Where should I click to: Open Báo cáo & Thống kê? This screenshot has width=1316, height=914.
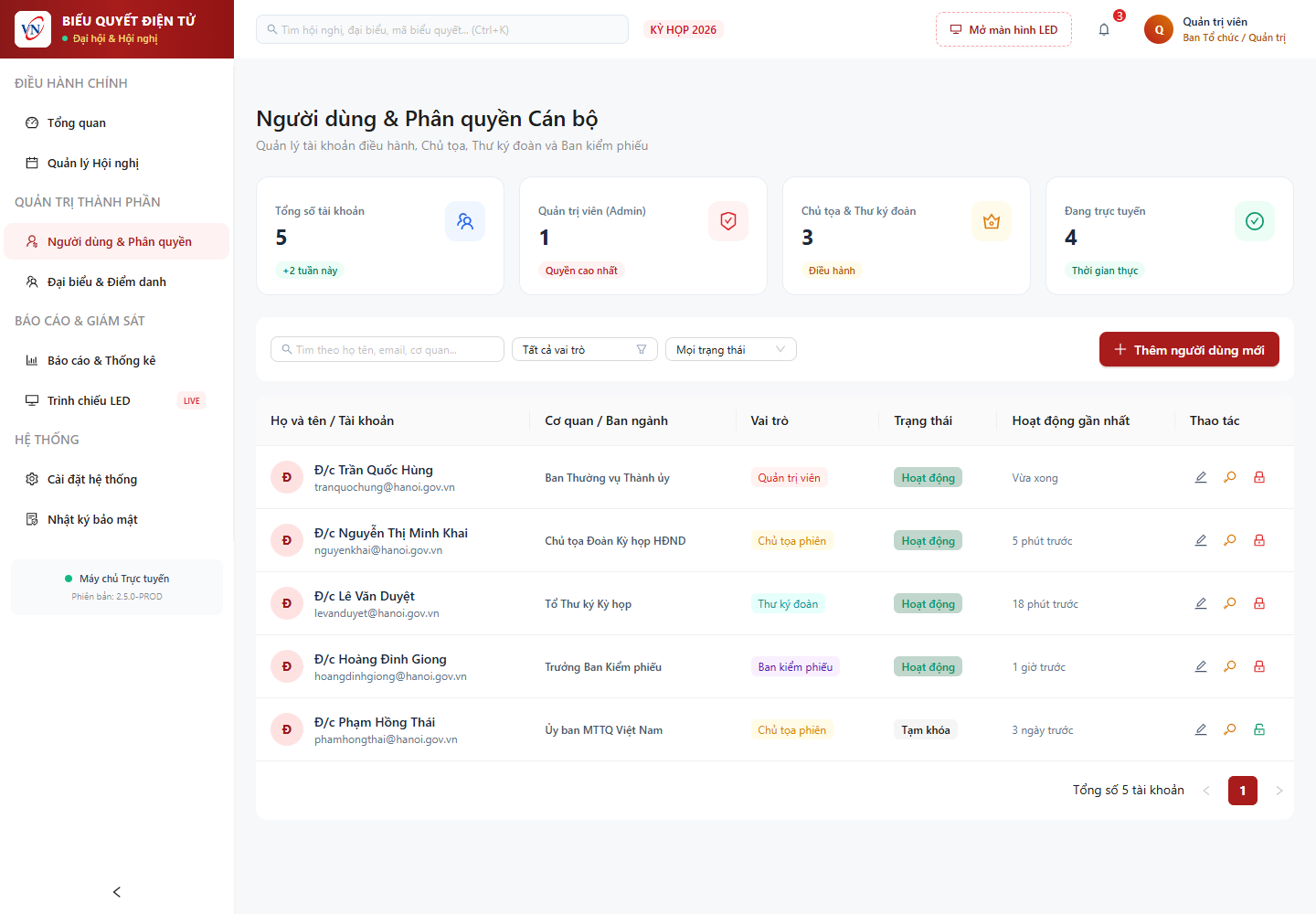tap(117, 360)
